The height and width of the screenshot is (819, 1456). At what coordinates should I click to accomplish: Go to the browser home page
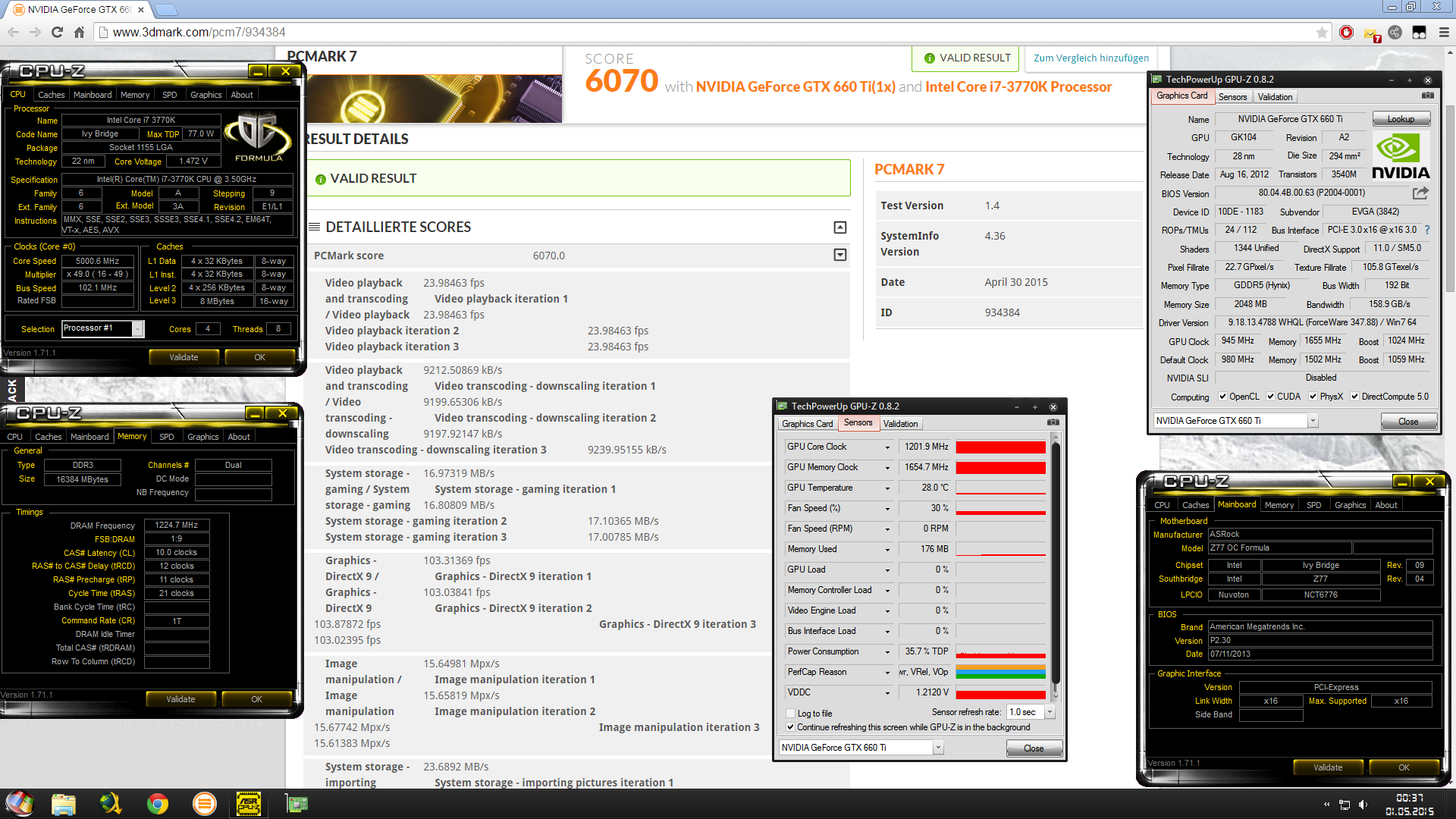tap(79, 32)
